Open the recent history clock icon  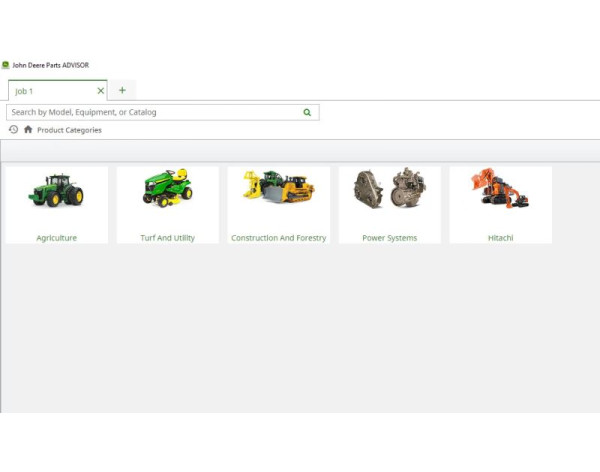tap(13, 130)
